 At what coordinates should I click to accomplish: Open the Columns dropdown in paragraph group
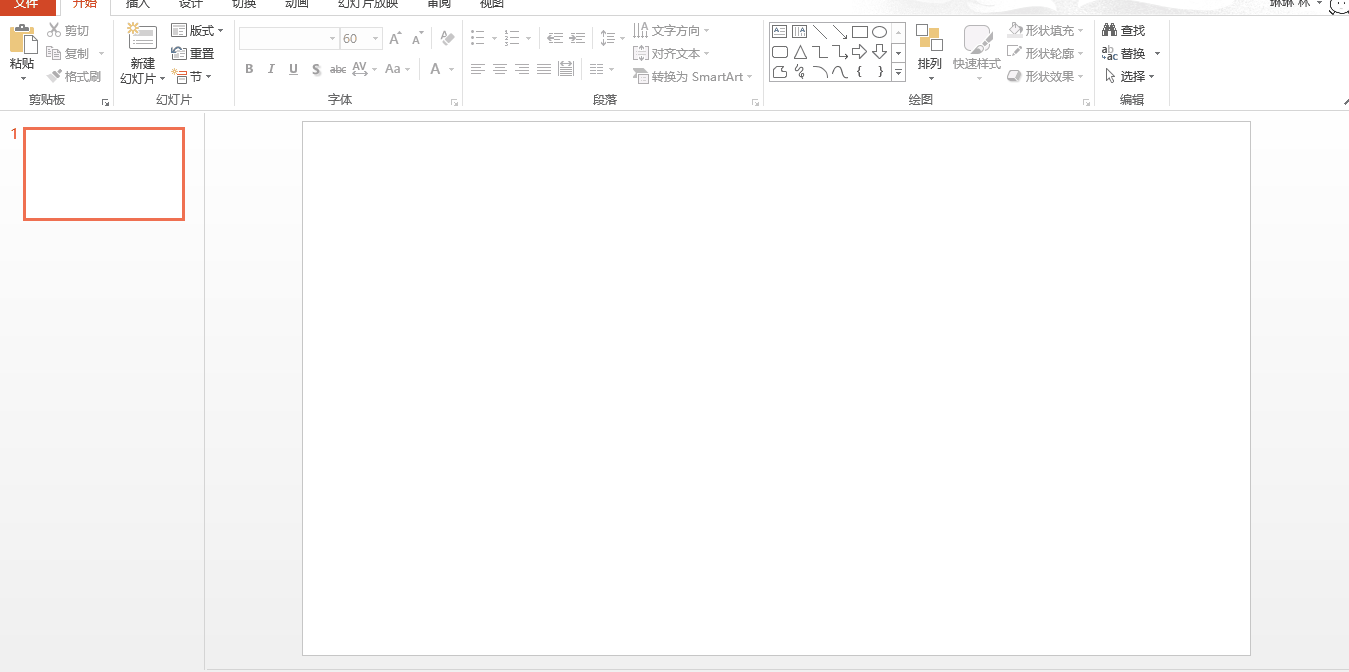pyautogui.click(x=603, y=69)
